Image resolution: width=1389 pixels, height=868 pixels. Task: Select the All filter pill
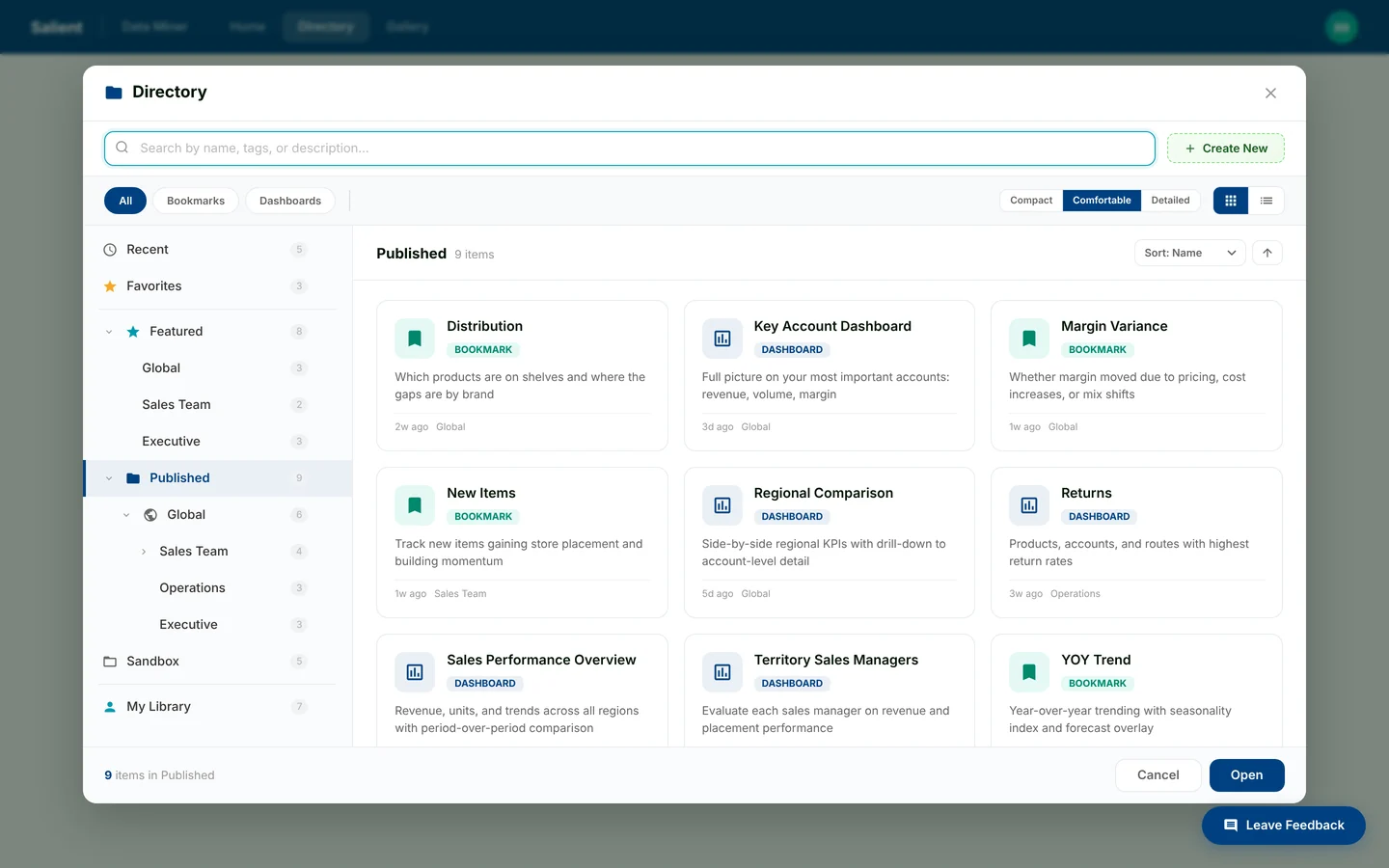(x=125, y=201)
